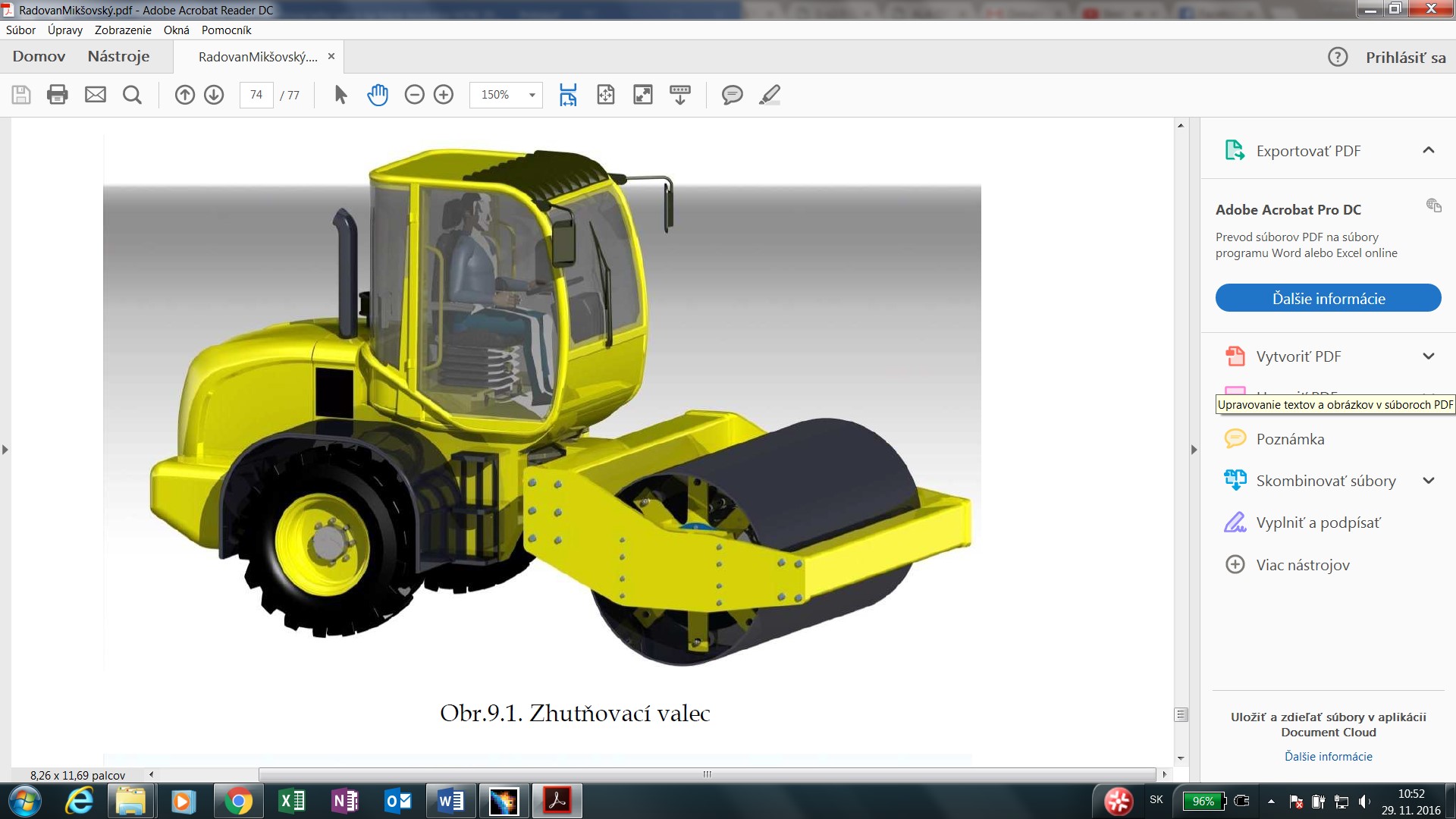Open the Zobrazenie menu
1456x819 pixels.
(123, 30)
